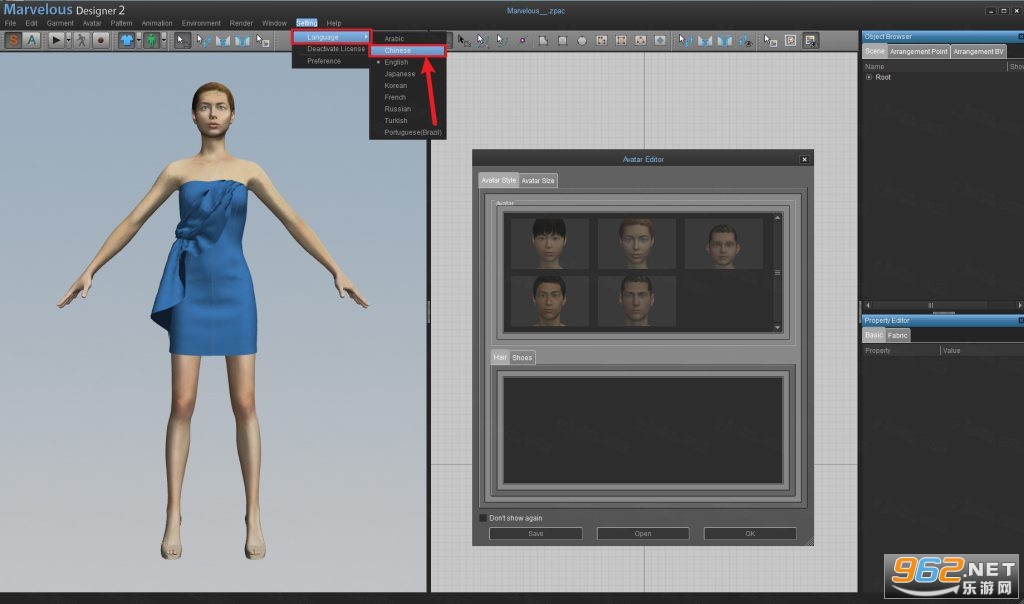Select the rectangle pattern tool

(562, 40)
